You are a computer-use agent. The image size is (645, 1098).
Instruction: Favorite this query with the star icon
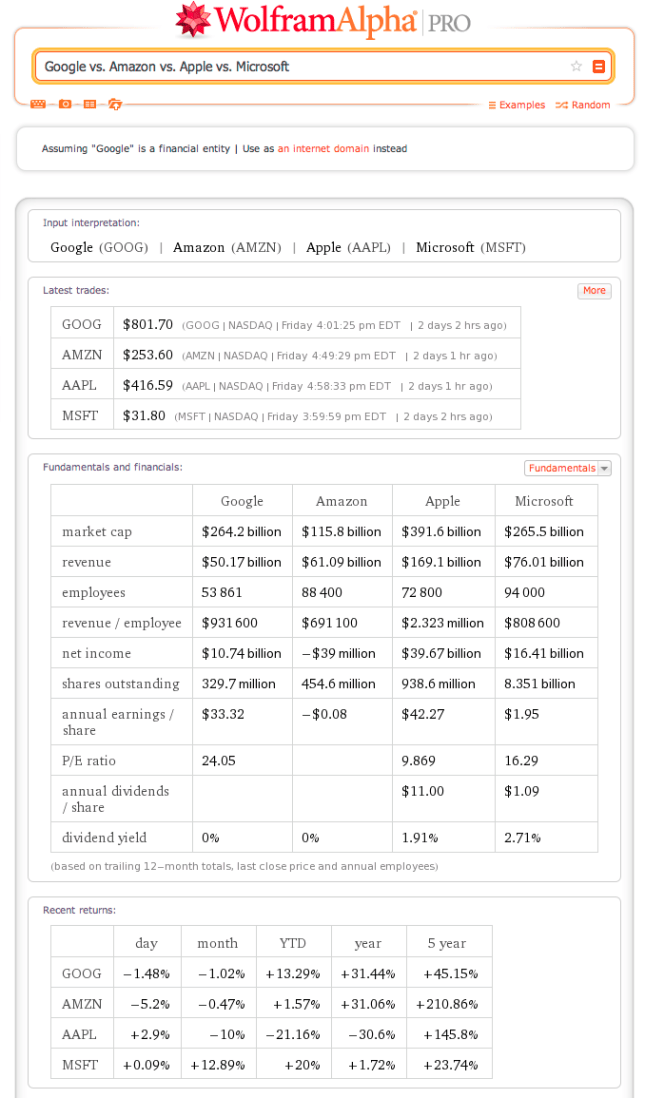click(576, 67)
